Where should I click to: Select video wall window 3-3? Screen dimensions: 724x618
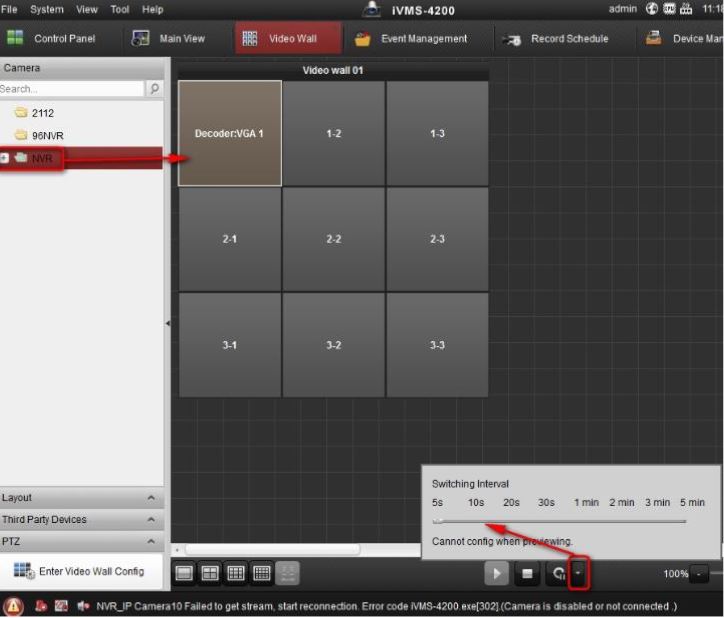click(437, 345)
